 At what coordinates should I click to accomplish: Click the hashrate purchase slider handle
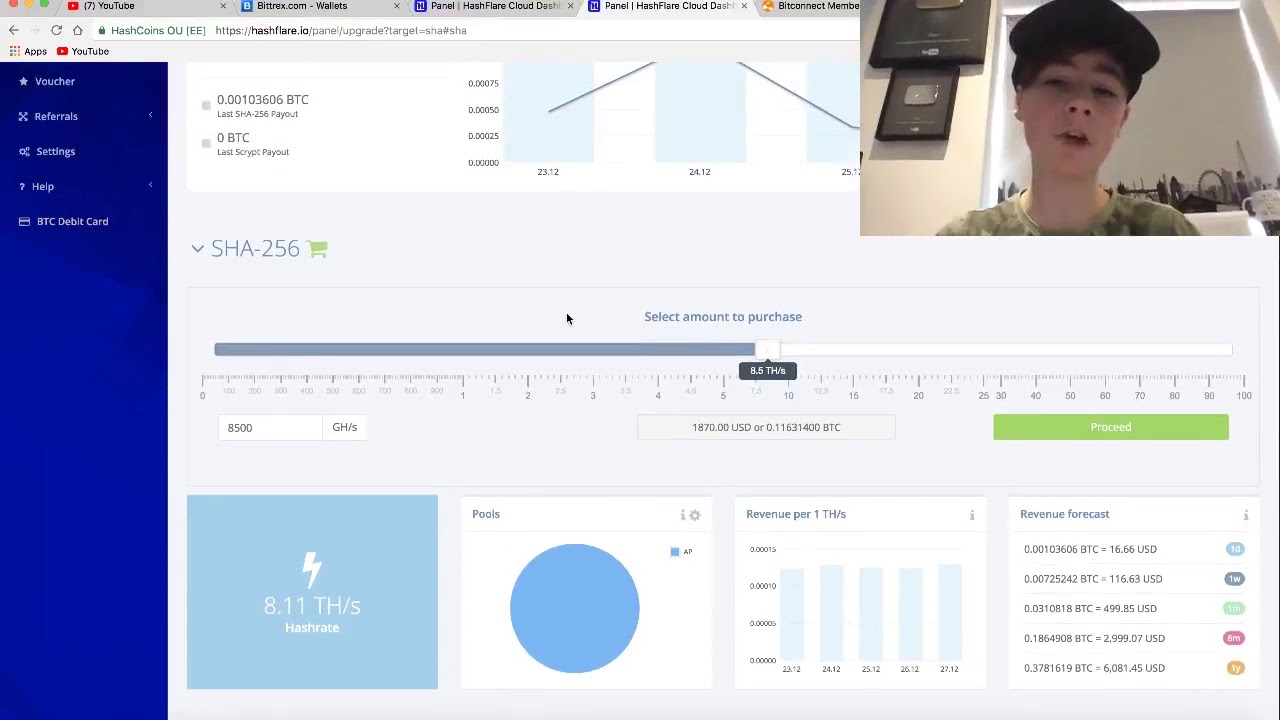(x=767, y=349)
